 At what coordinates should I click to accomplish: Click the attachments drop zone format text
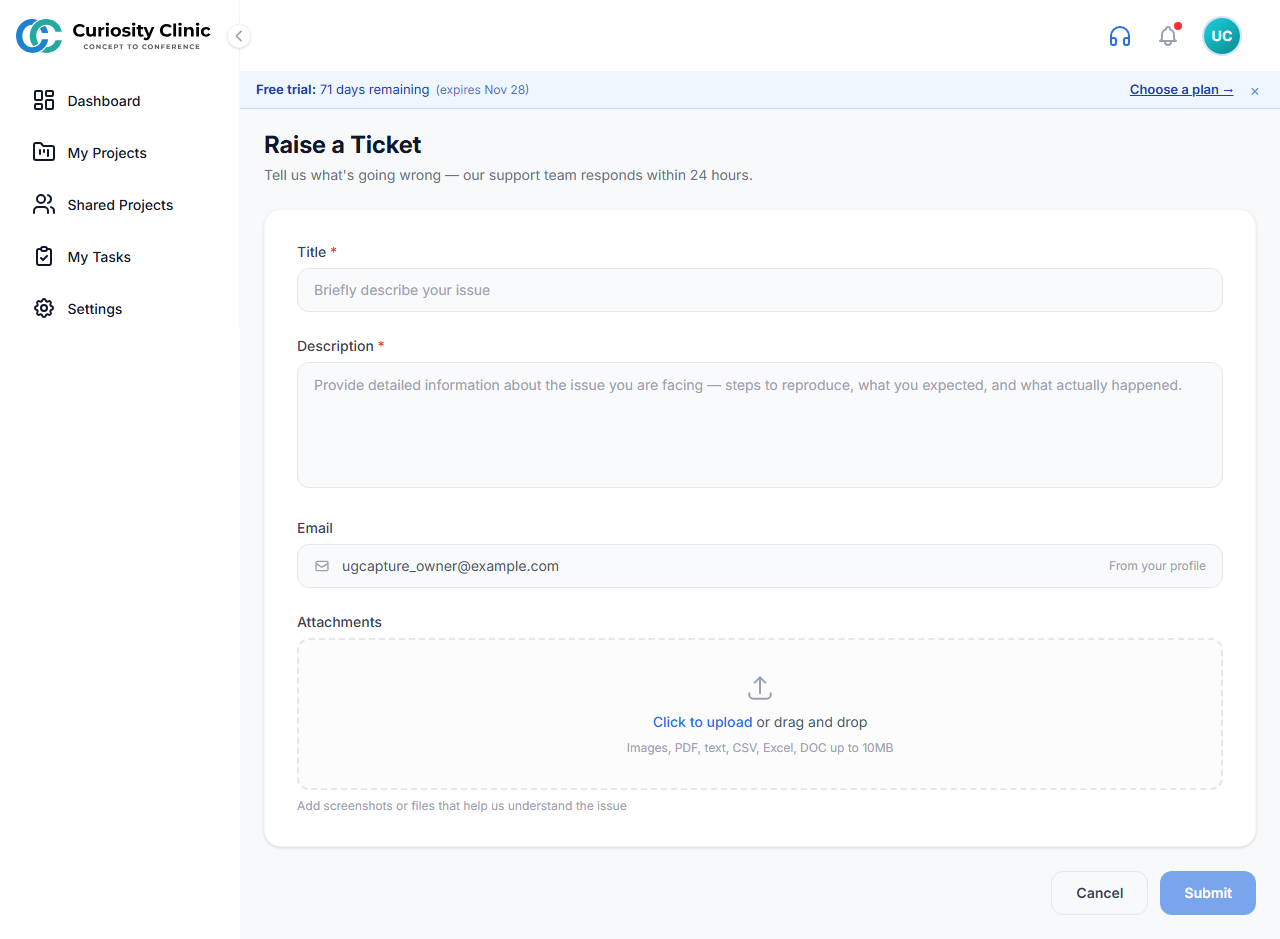[760, 747]
